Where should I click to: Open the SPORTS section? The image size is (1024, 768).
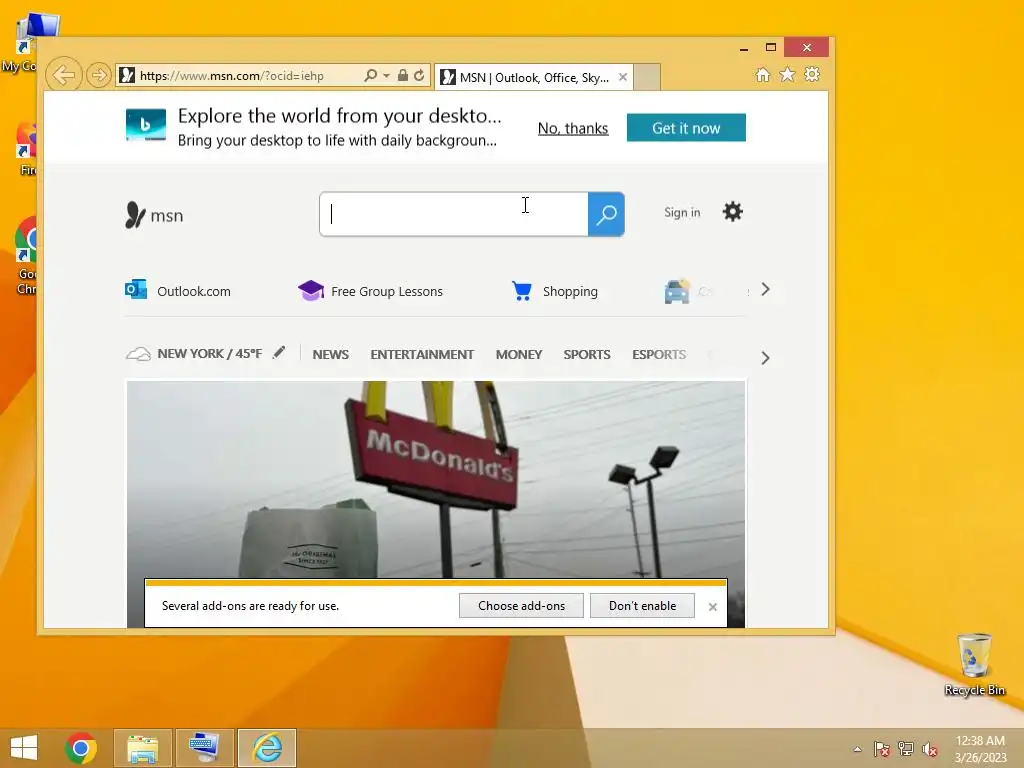pos(586,355)
